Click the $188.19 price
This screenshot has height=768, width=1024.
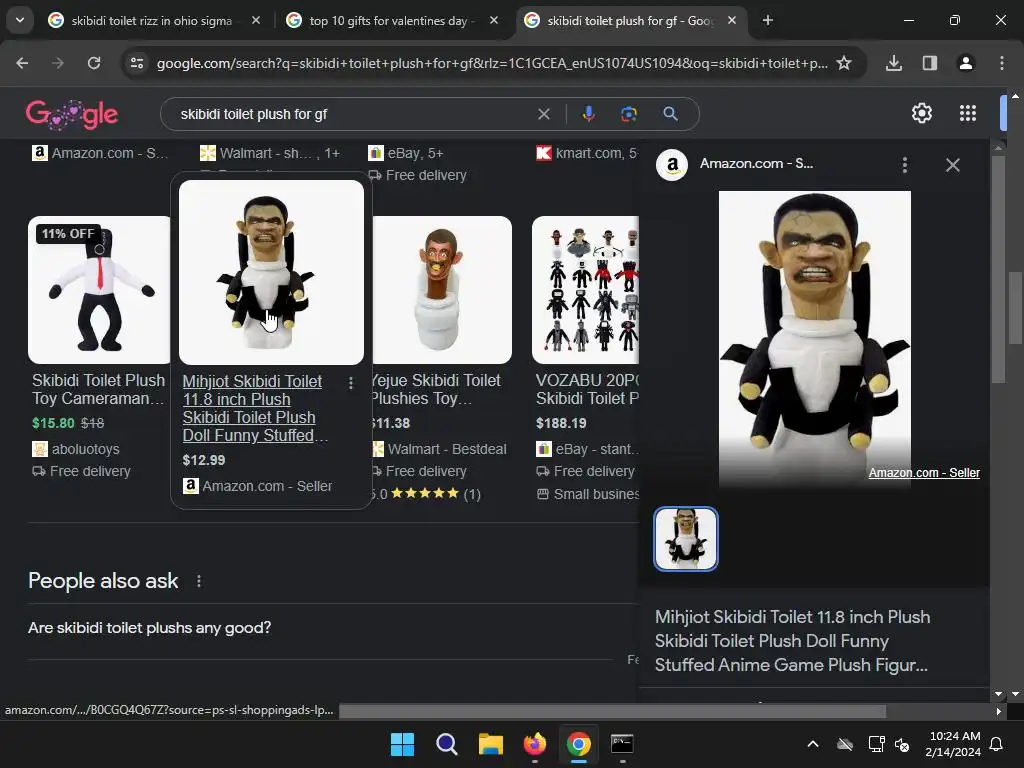pos(561,423)
